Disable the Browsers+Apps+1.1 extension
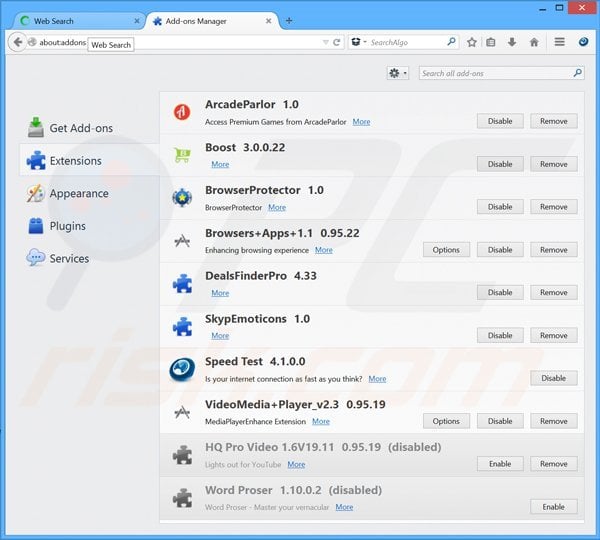The image size is (600, 540). tap(500, 250)
